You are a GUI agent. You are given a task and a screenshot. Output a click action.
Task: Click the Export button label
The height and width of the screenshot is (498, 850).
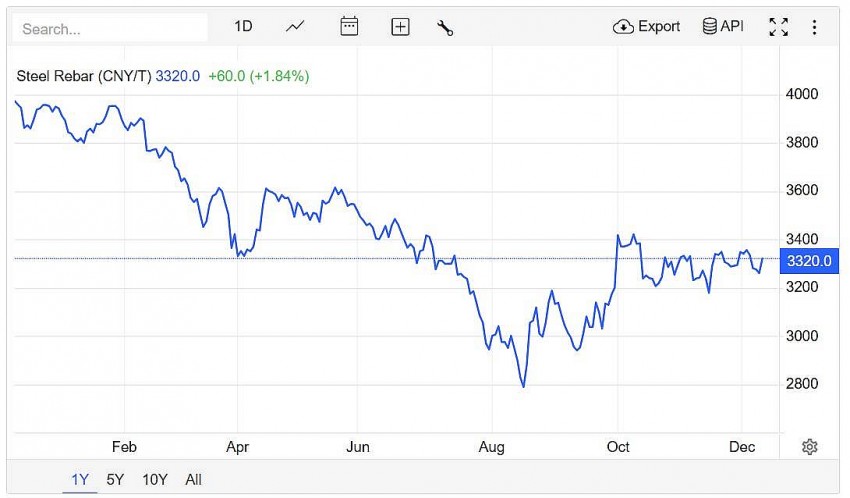click(x=659, y=27)
